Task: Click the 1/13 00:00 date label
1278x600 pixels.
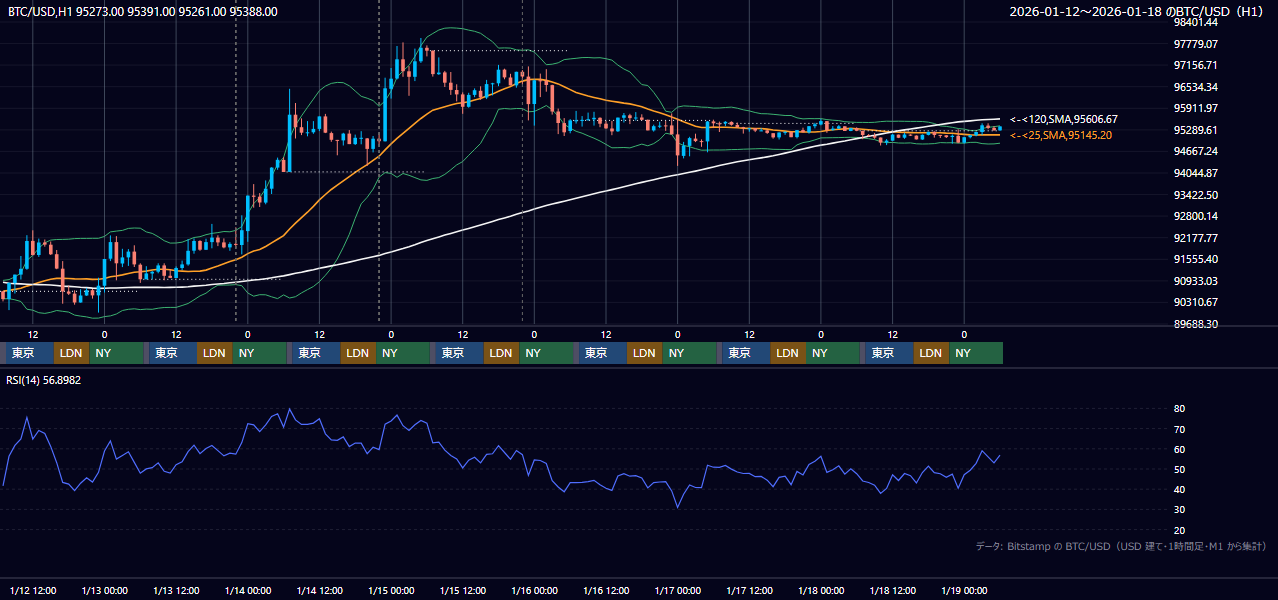Action: point(105,590)
